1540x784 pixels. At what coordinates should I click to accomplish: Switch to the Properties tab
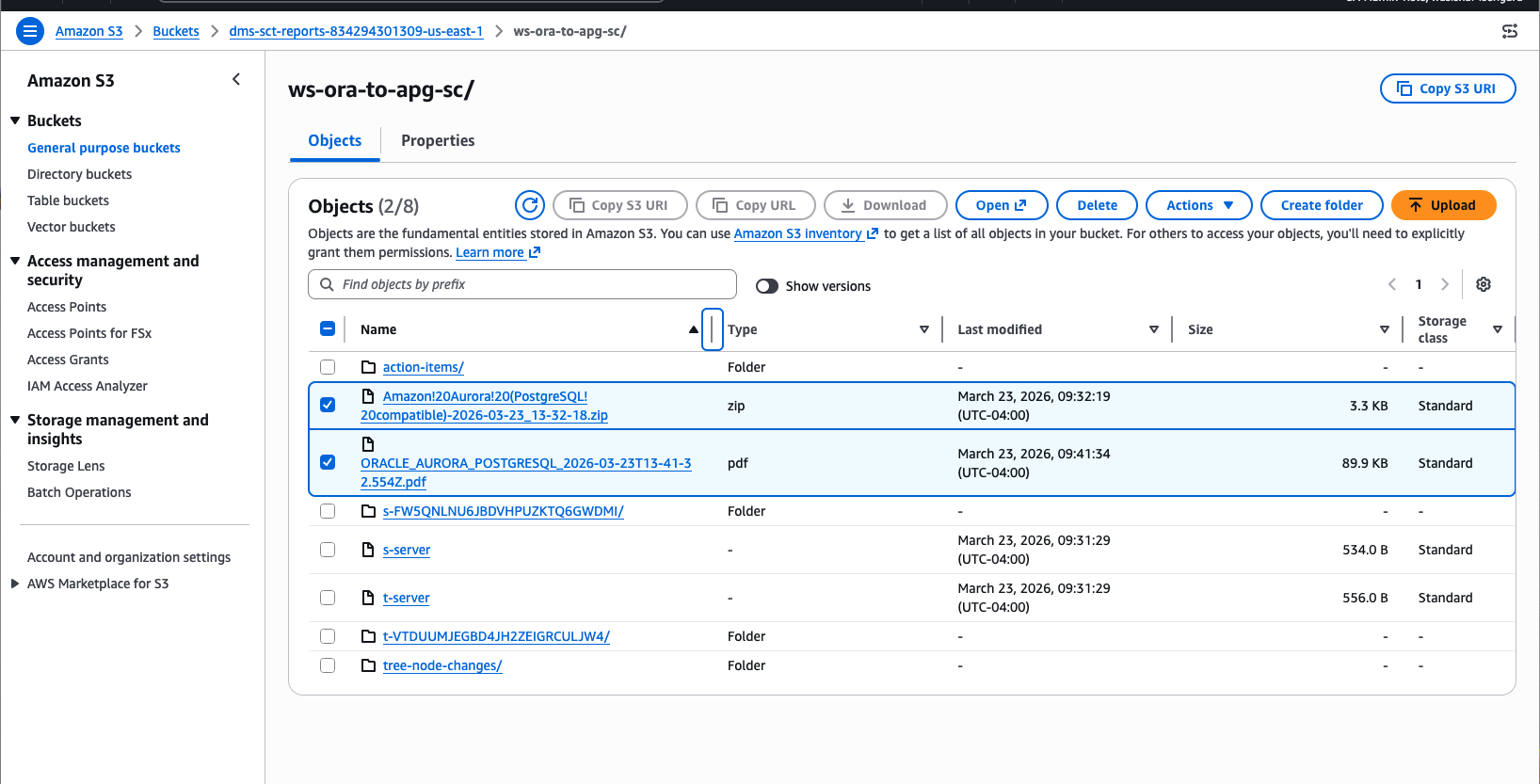(x=438, y=140)
